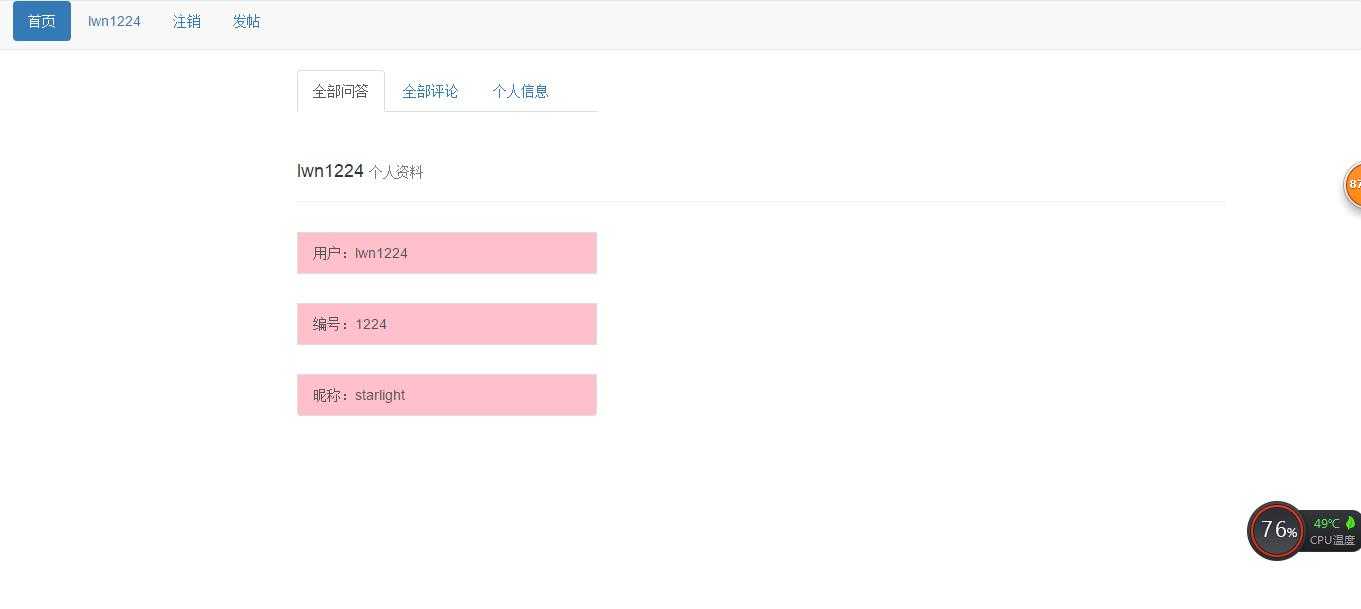
Task: Go to the 首页 home button
Action: click(x=42, y=21)
